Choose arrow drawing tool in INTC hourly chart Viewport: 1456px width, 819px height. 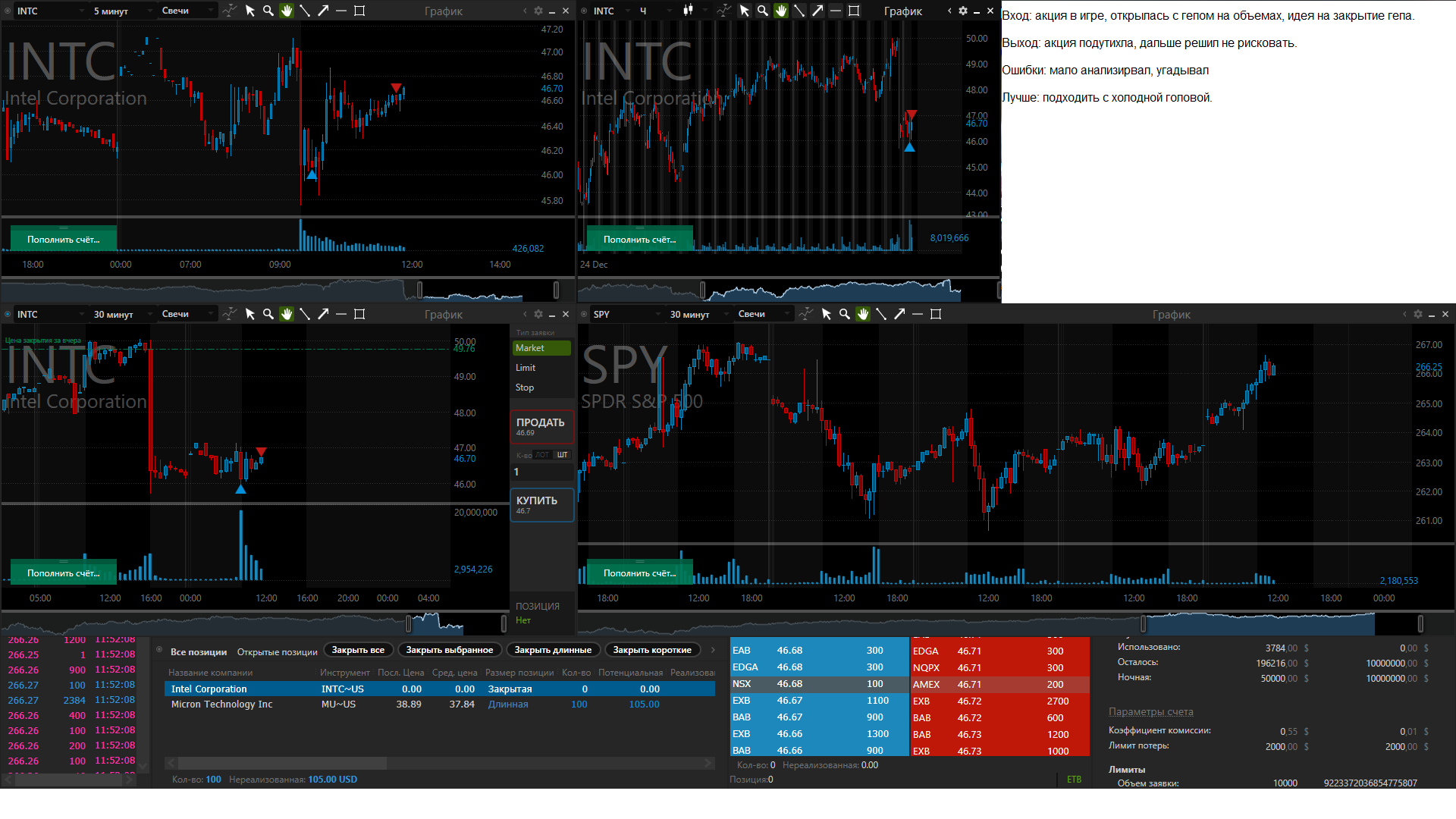817,11
